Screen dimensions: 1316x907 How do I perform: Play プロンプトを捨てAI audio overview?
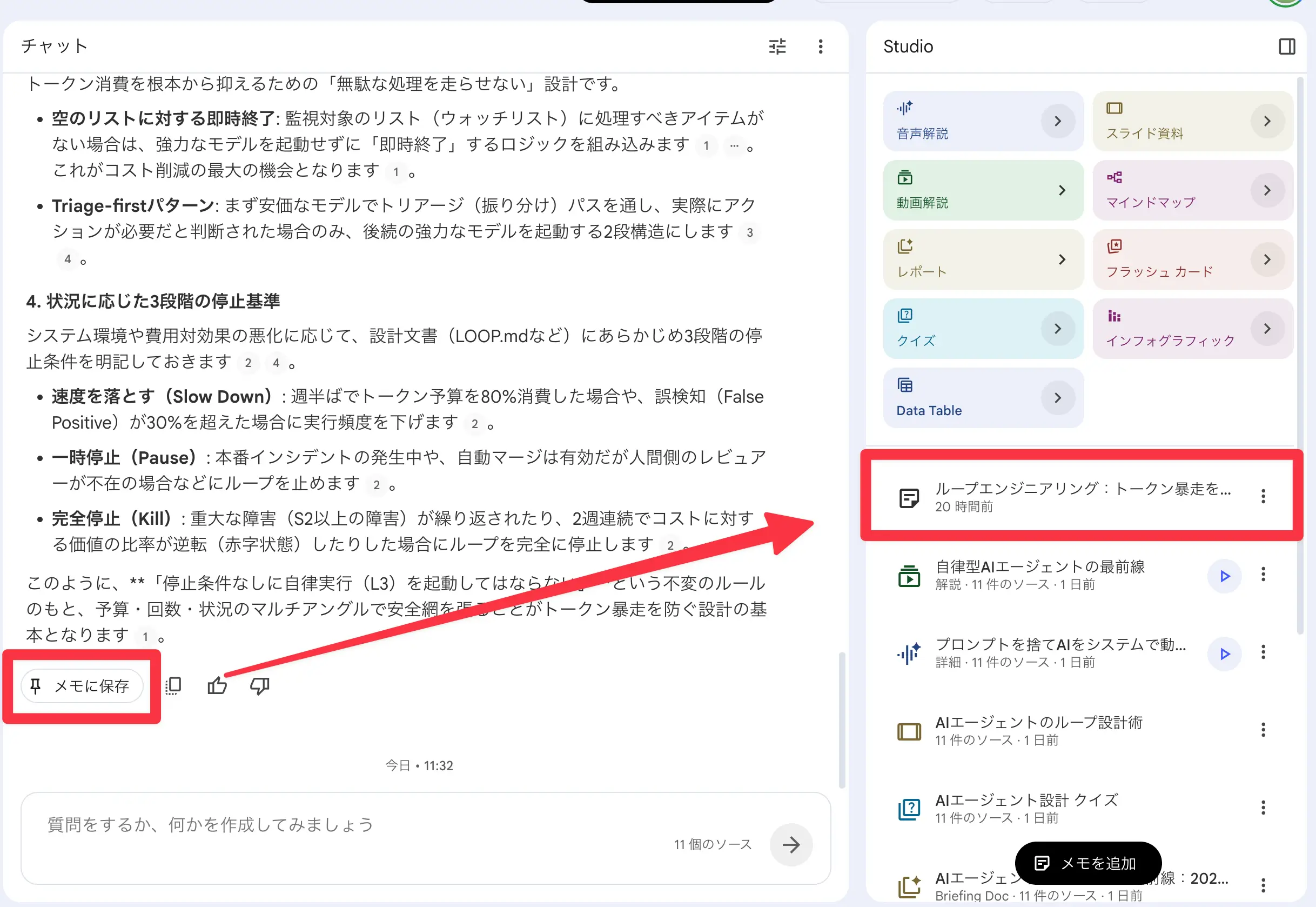(x=1224, y=654)
